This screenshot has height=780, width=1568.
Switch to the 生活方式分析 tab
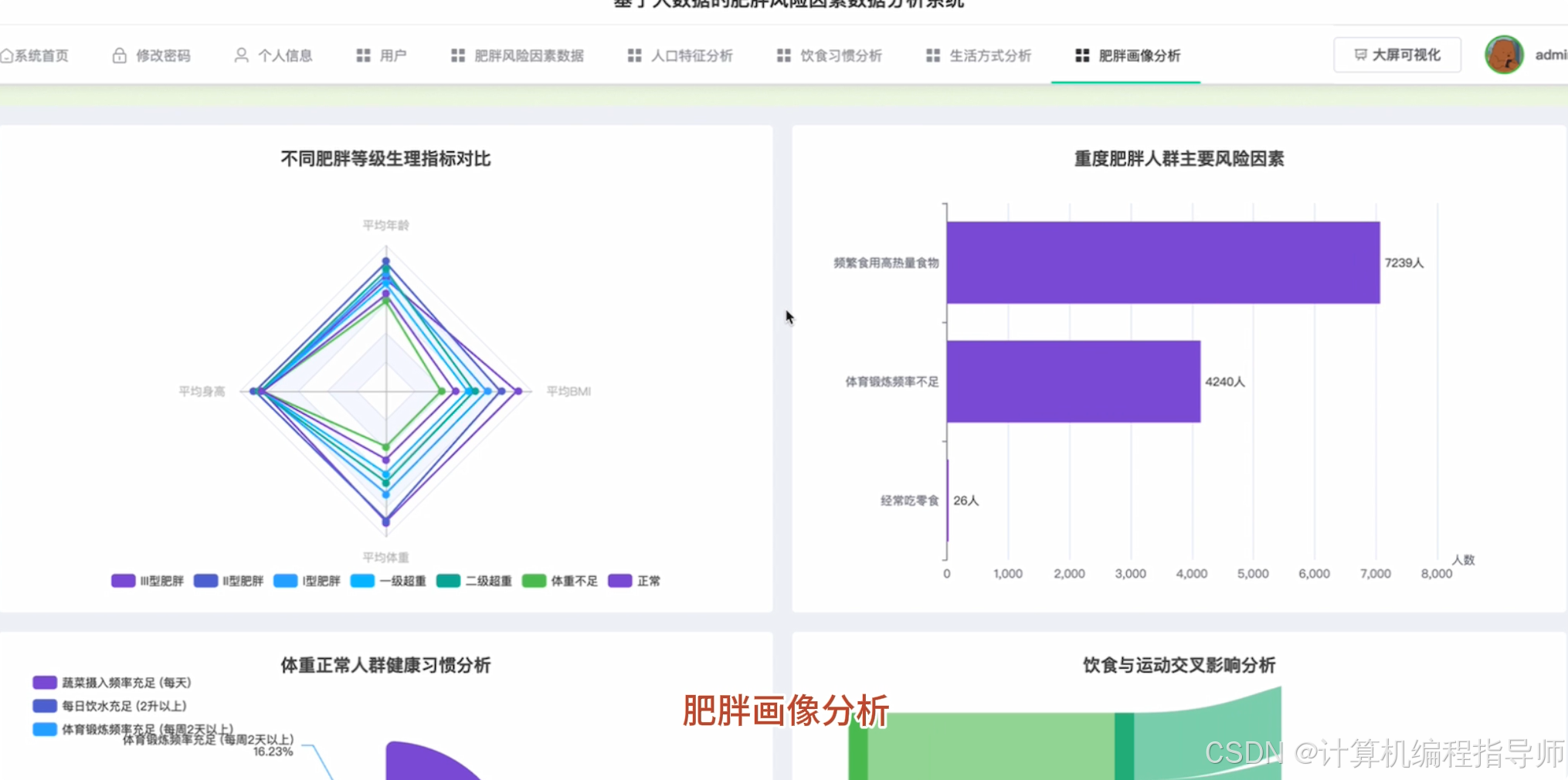coord(989,55)
